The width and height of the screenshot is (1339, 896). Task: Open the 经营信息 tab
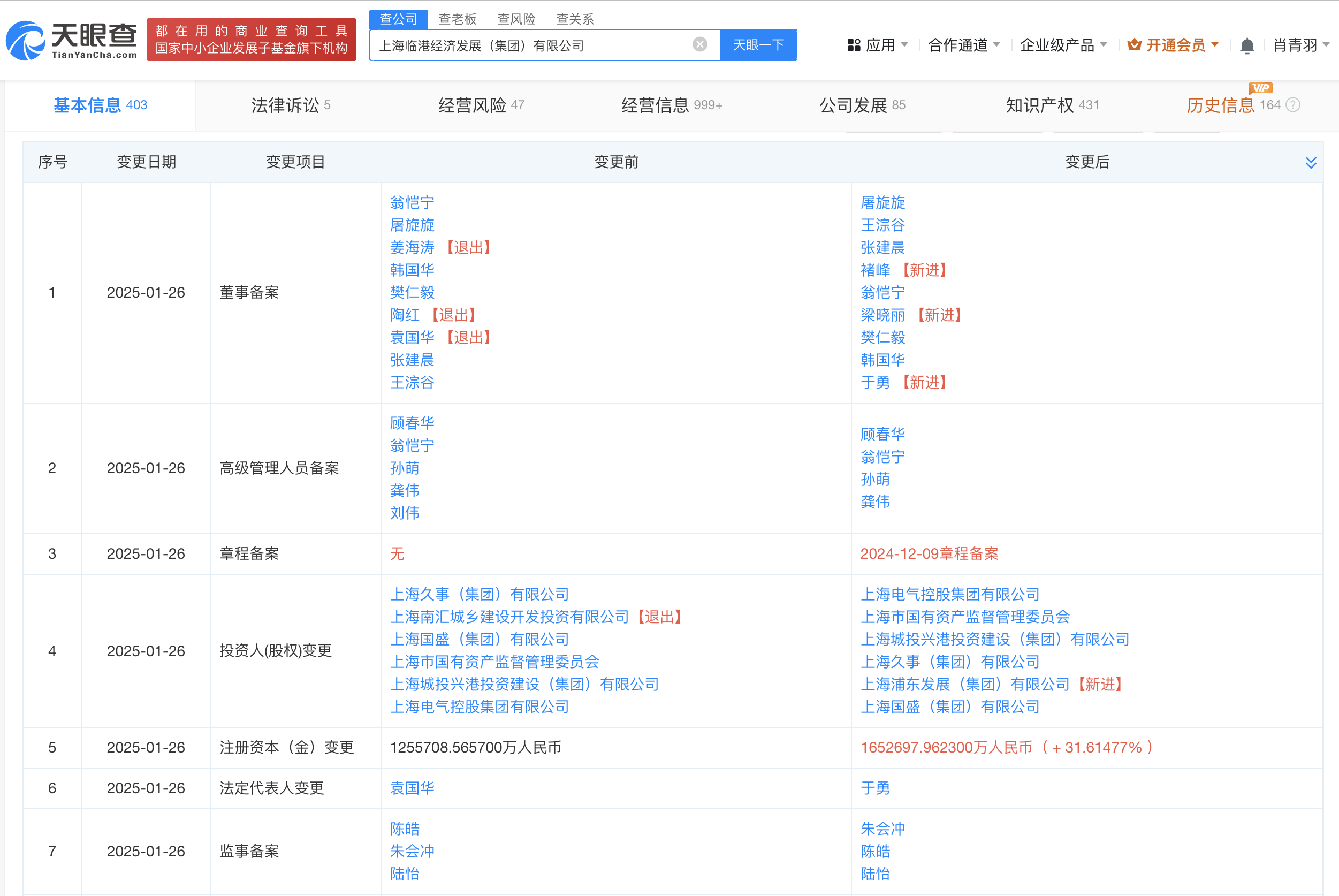tap(672, 105)
